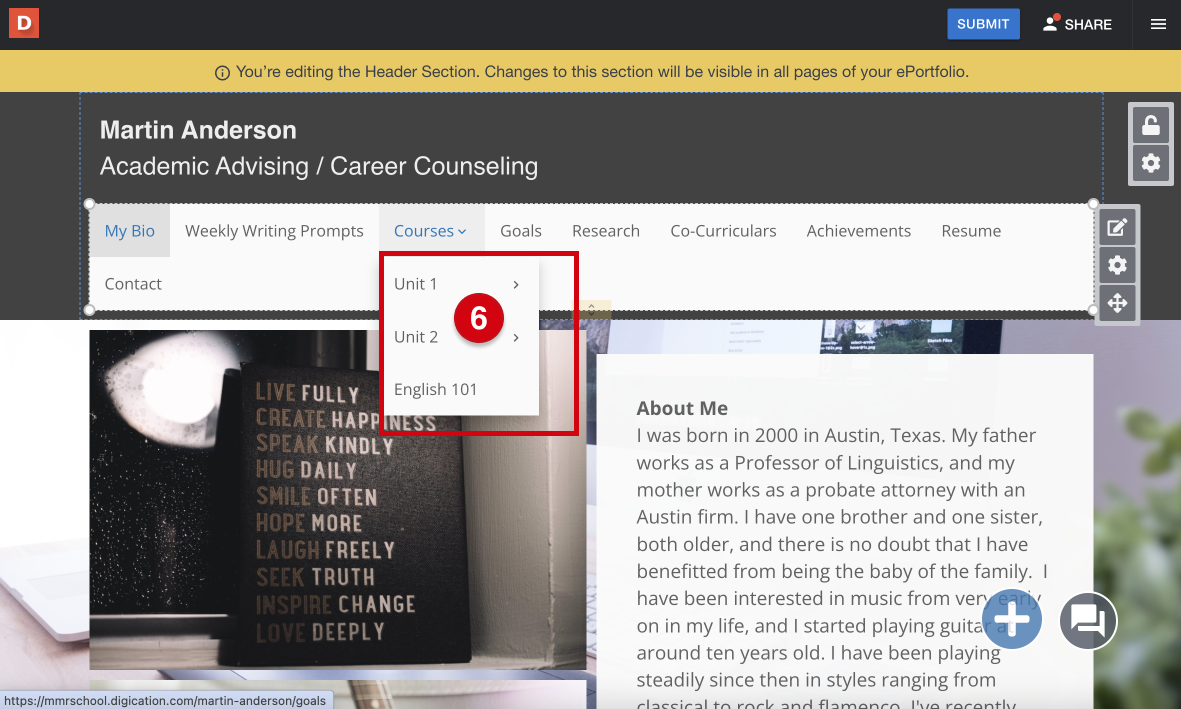Image resolution: width=1181 pixels, height=709 pixels.
Task: Expand the Courses dropdown menu
Action: [430, 231]
